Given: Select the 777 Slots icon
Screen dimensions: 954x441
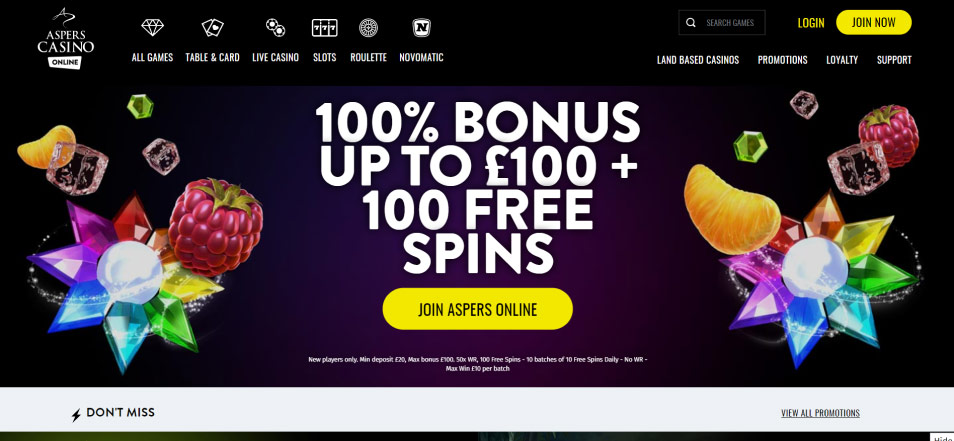Looking at the screenshot, I should tap(324, 28).
